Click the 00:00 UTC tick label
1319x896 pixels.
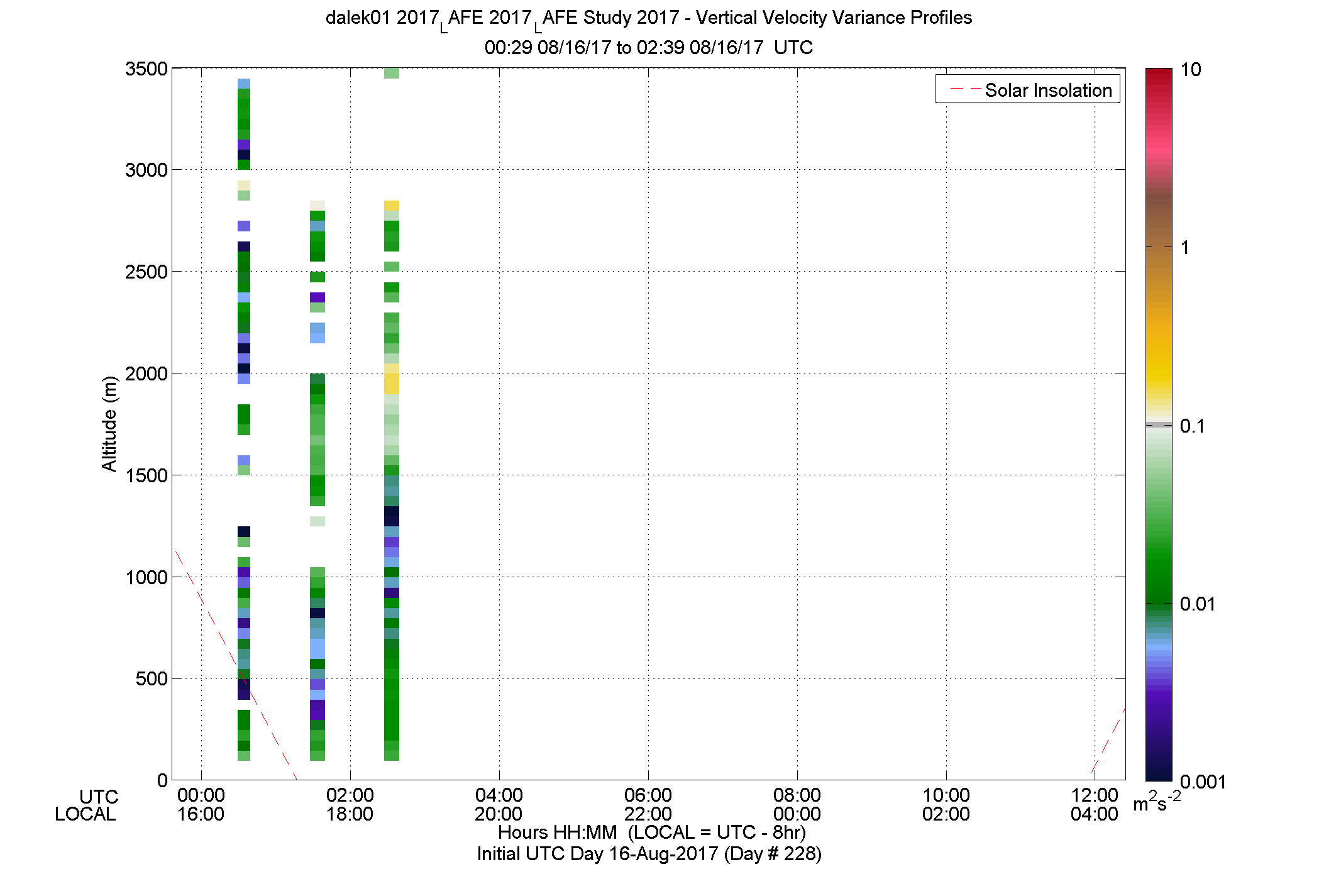pyautogui.click(x=201, y=795)
